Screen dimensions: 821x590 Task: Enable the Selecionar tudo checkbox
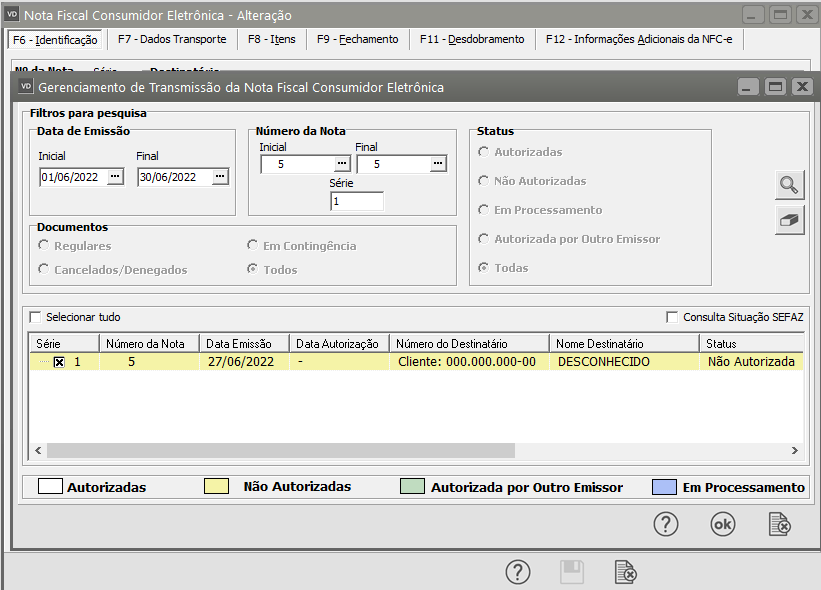tap(36, 317)
